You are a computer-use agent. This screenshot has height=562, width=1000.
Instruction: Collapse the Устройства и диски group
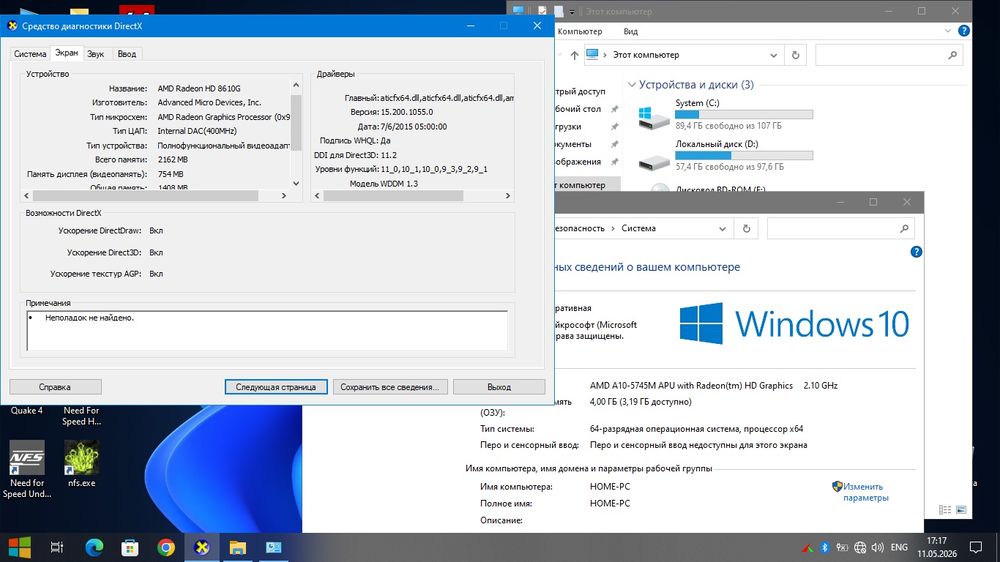[x=631, y=85]
